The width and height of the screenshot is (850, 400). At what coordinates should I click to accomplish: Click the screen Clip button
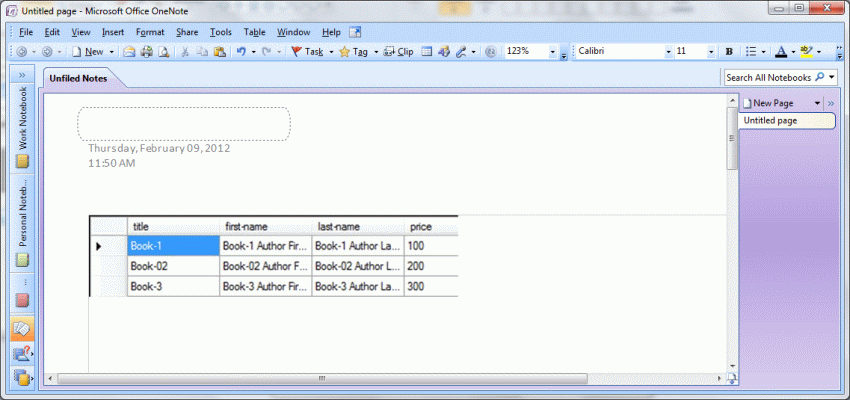click(x=398, y=51)
